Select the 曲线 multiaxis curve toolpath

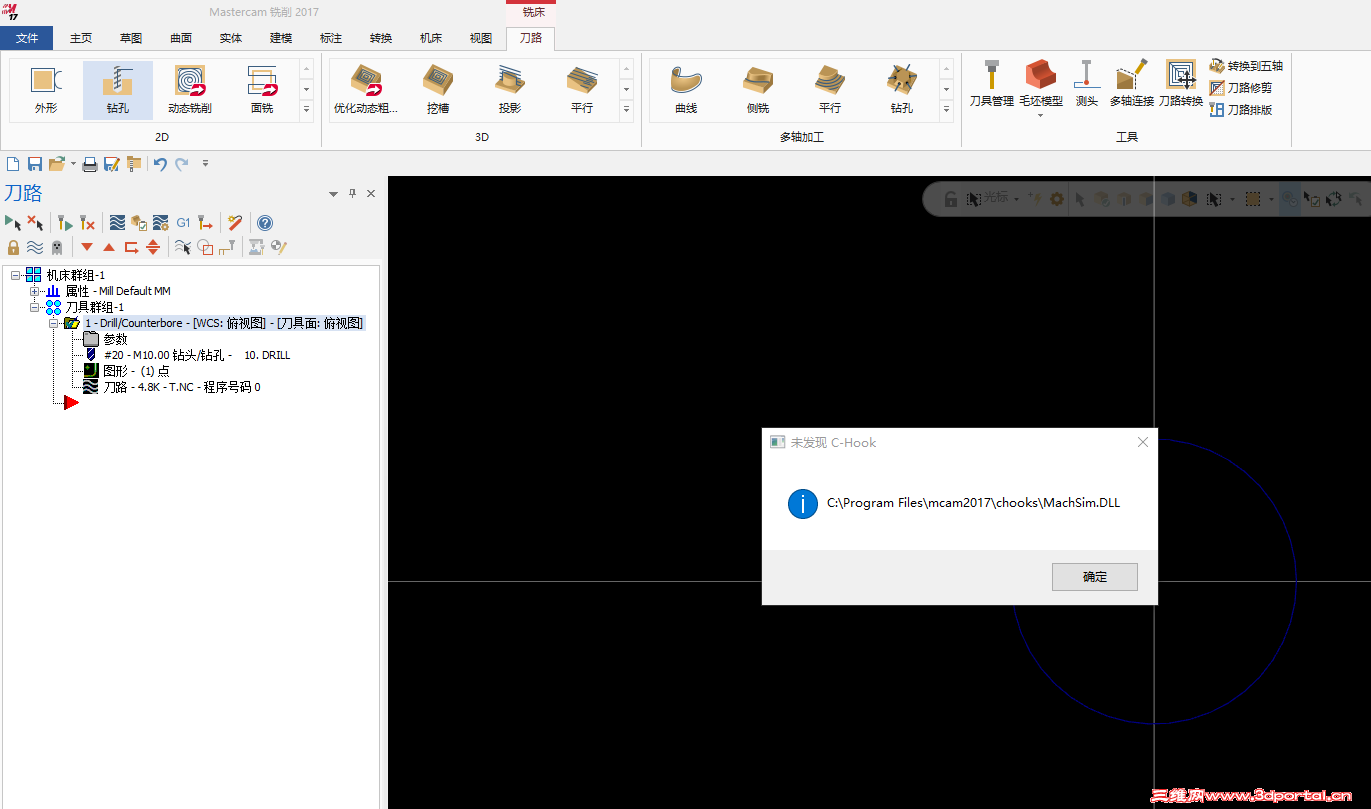[x=686, y=90]
